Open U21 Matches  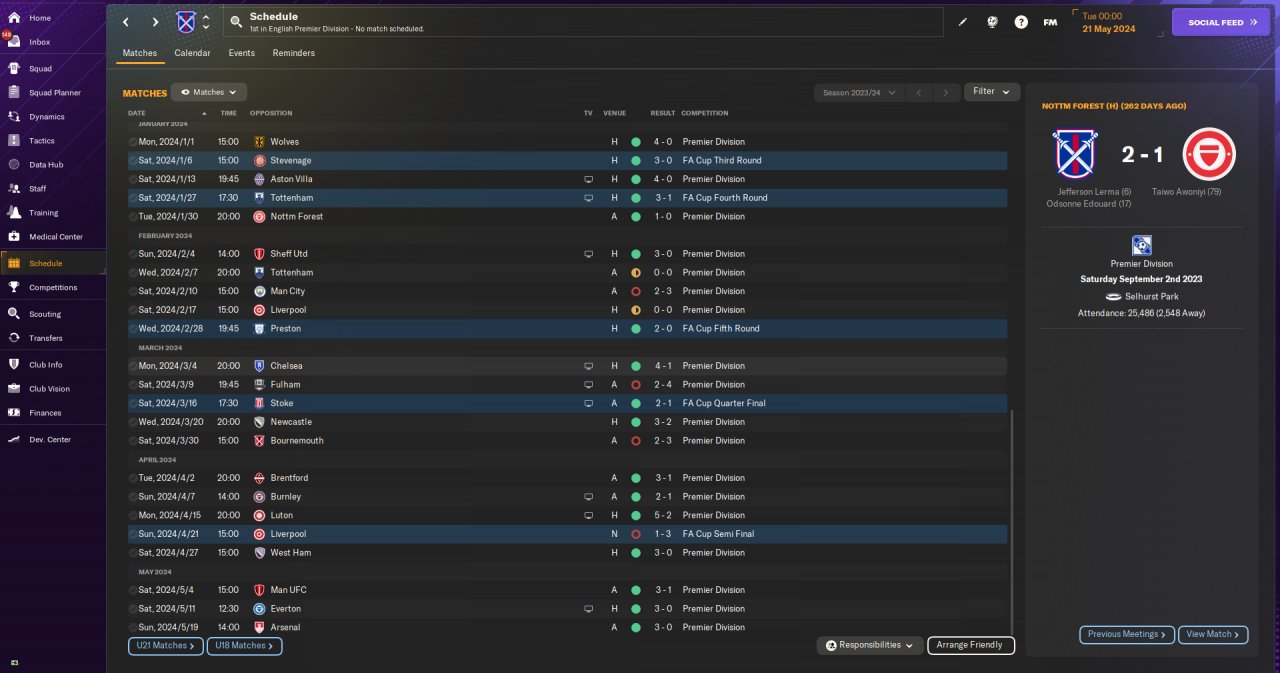[165, 646]
